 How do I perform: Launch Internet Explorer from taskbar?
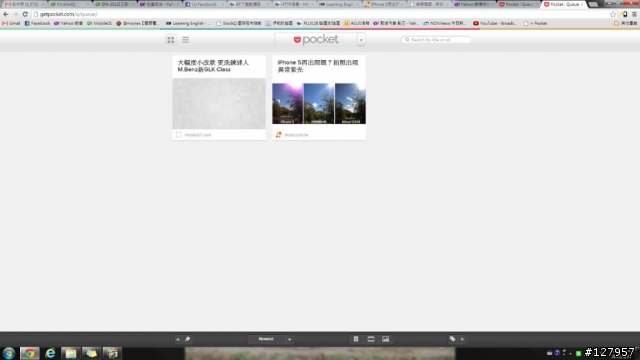(x=50, y=353)
